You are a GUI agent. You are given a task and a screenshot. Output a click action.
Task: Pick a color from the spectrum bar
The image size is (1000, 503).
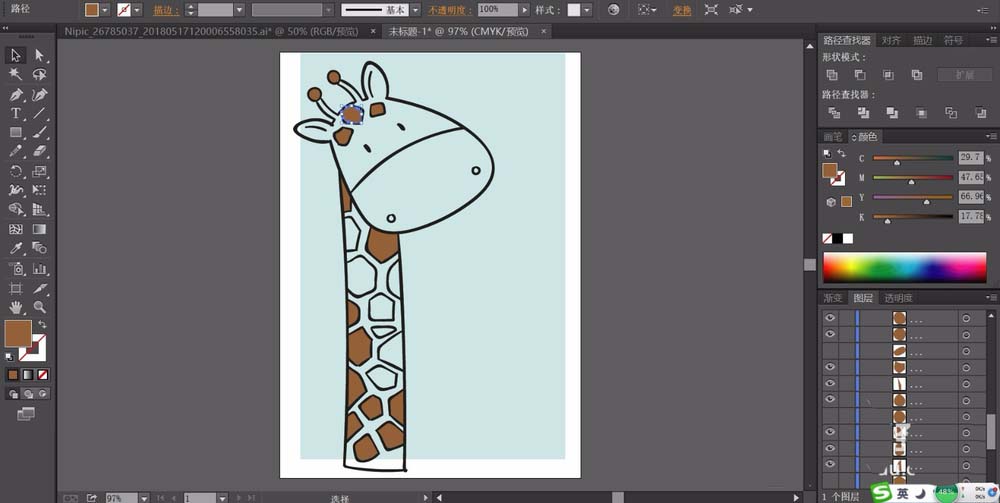pyautogui.click(x=904, y=267)
